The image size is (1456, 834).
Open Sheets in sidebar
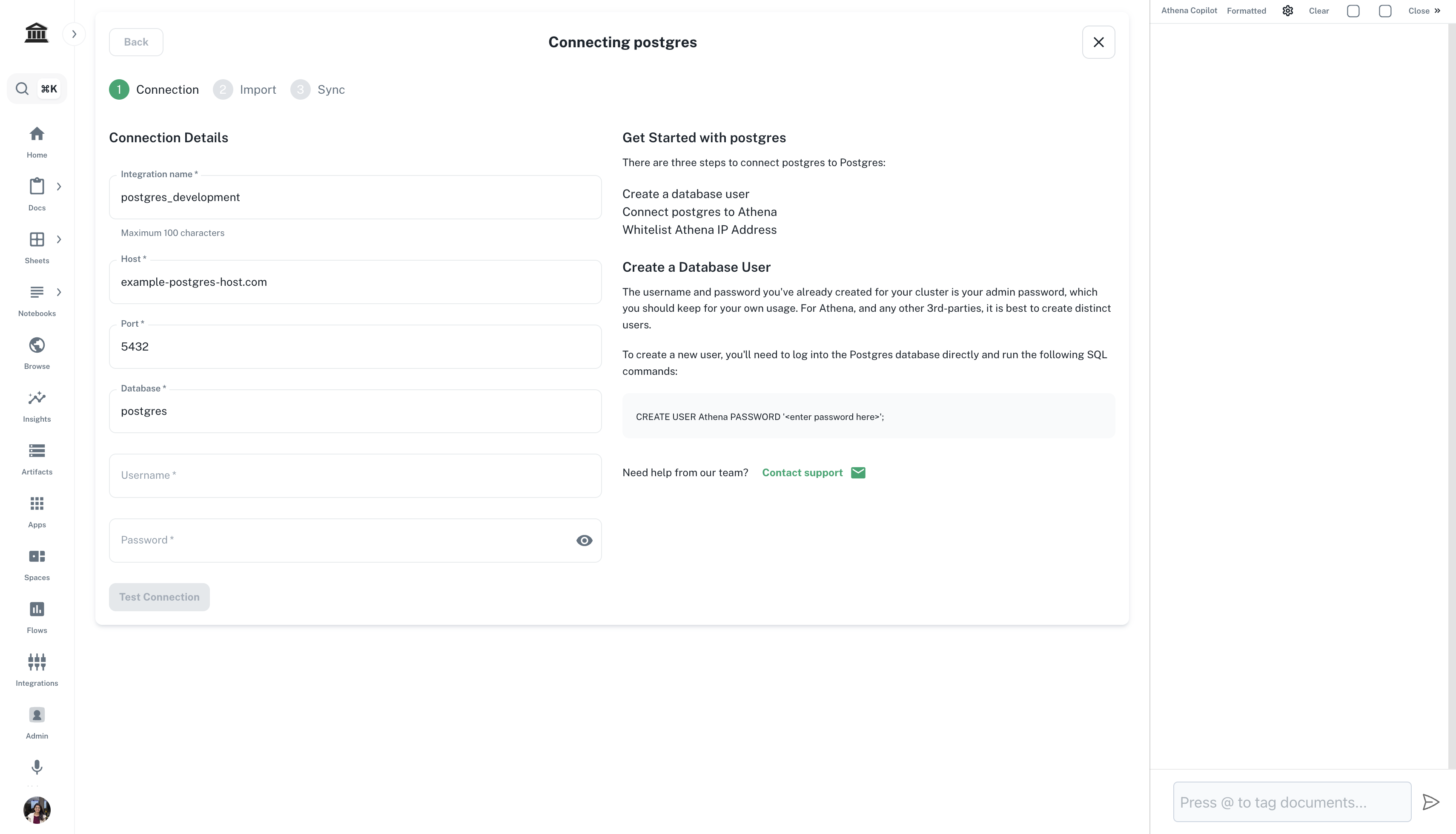[x=37, y=248]
